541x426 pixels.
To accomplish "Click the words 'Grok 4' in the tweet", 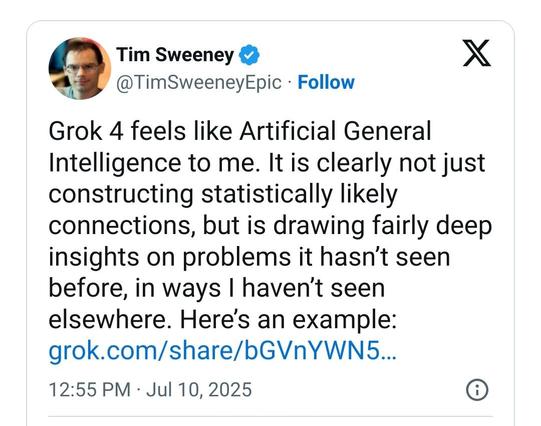I will (86, 131).
